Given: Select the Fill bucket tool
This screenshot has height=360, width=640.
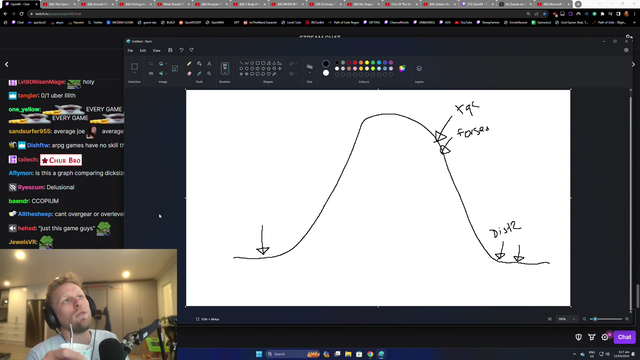Looking at the screenshot, I should coord(199,64).
